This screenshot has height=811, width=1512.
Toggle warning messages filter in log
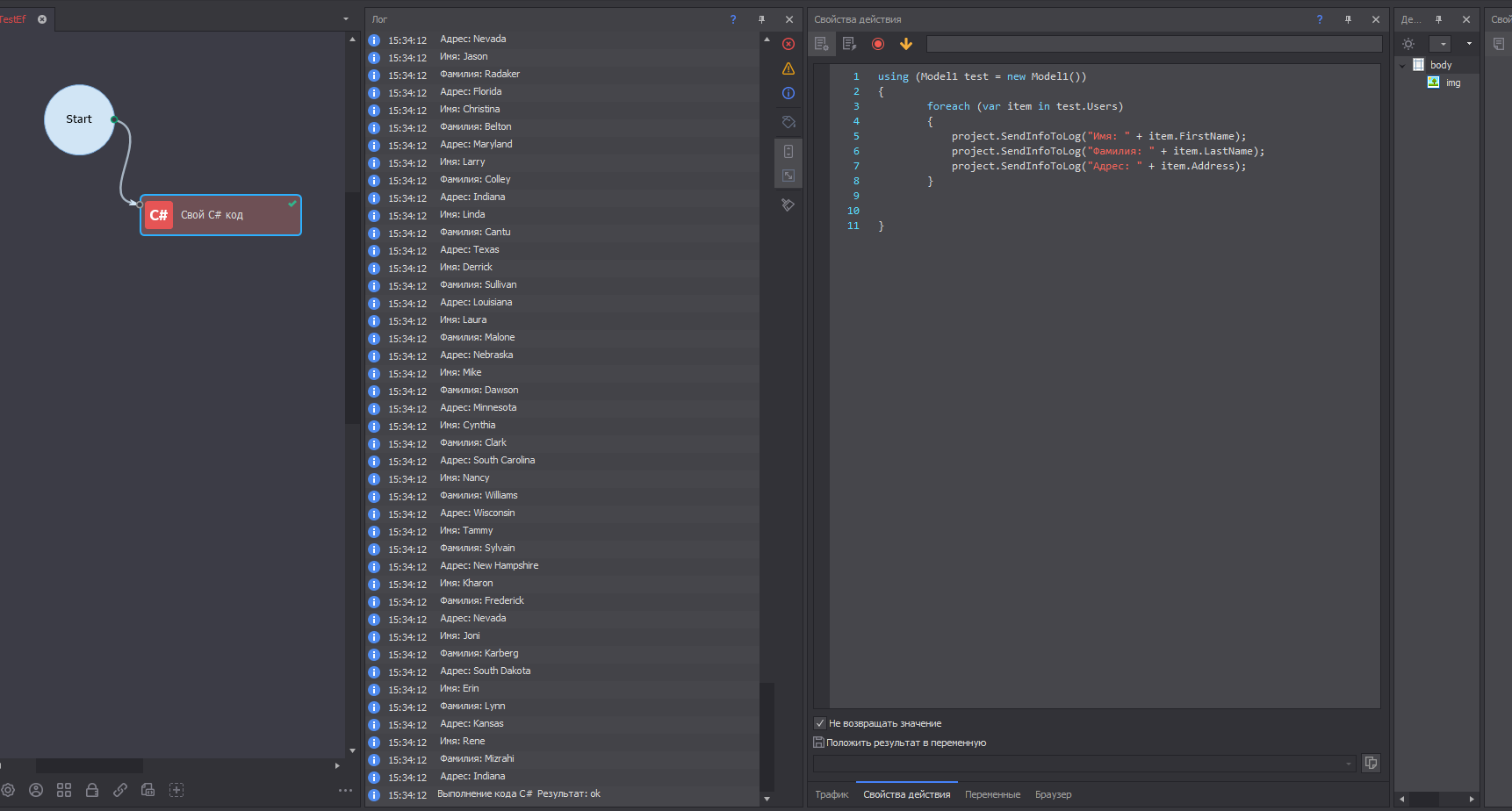788,68
